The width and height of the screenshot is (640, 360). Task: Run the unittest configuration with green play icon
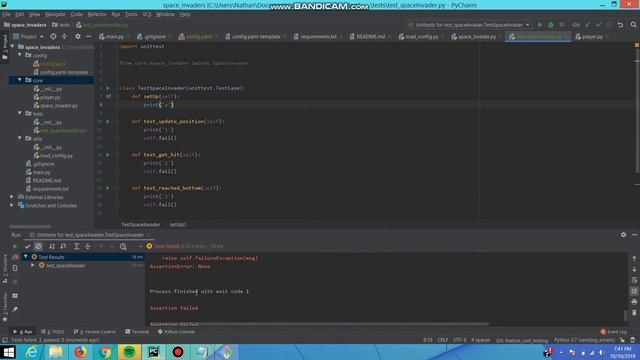coord(540,25)
